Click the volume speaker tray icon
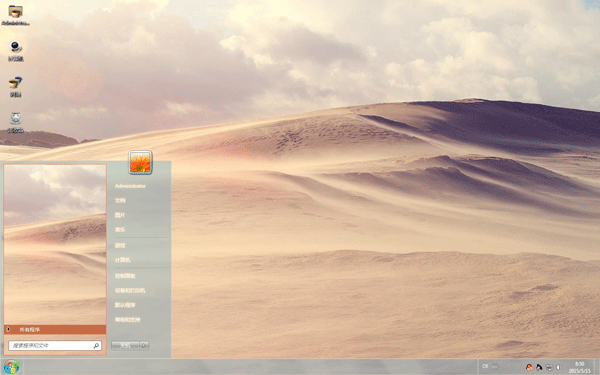This screenshot has height=375, width=600. tap(559, 367)
